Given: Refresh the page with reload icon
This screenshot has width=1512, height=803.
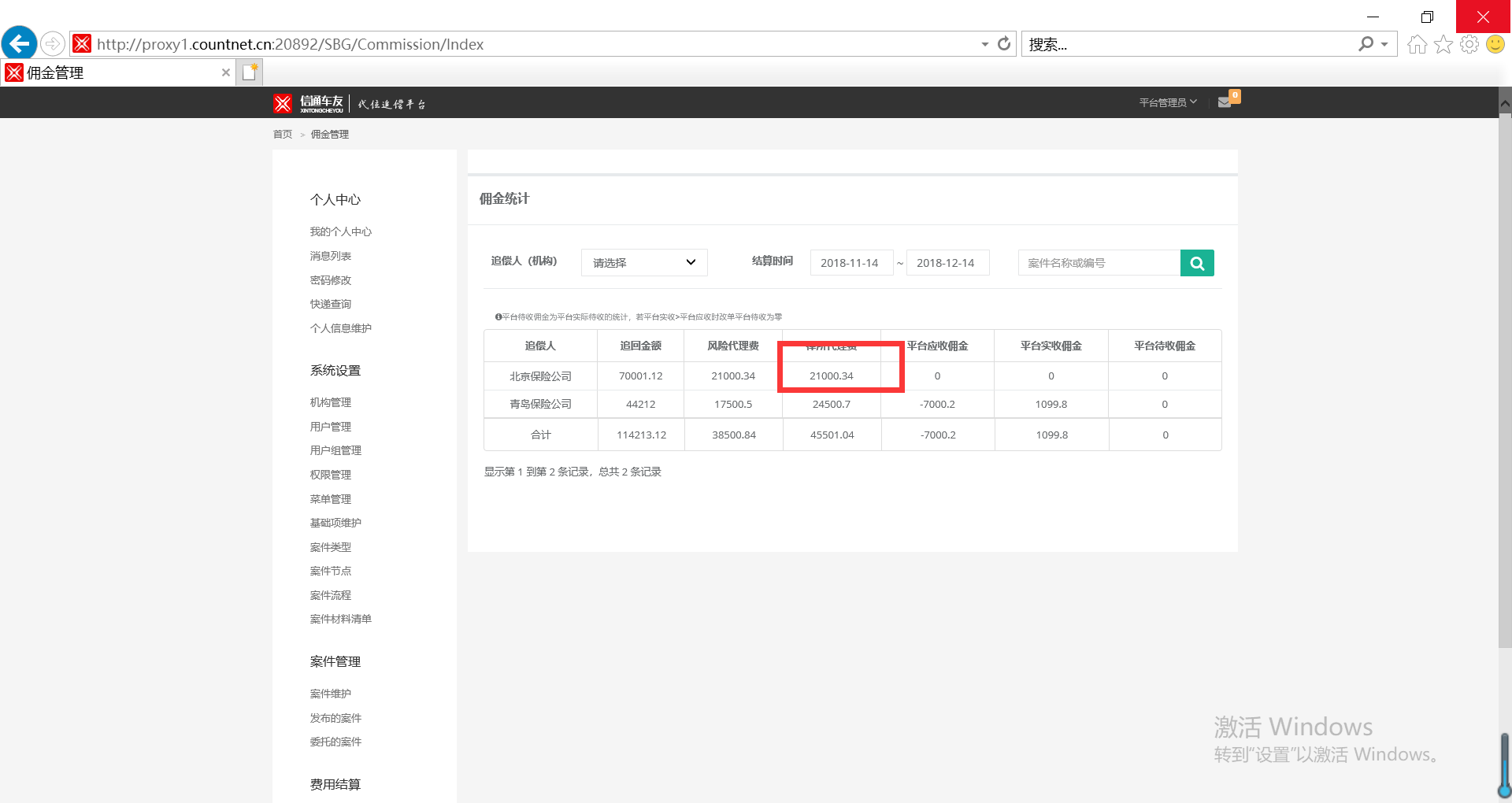Looking at the screenshot, I should coord(1004,44).
